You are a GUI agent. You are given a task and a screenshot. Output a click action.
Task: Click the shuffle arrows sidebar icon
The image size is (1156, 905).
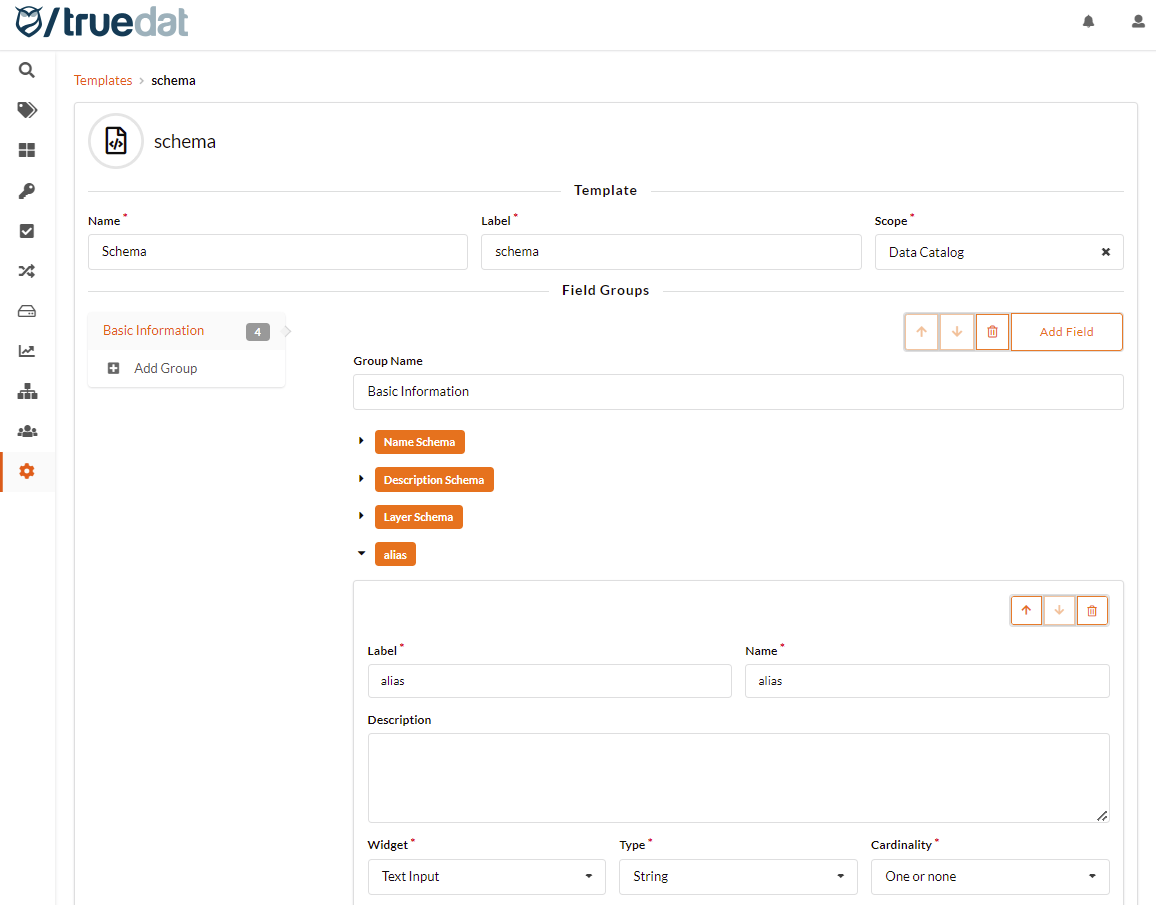click(27, 271)
